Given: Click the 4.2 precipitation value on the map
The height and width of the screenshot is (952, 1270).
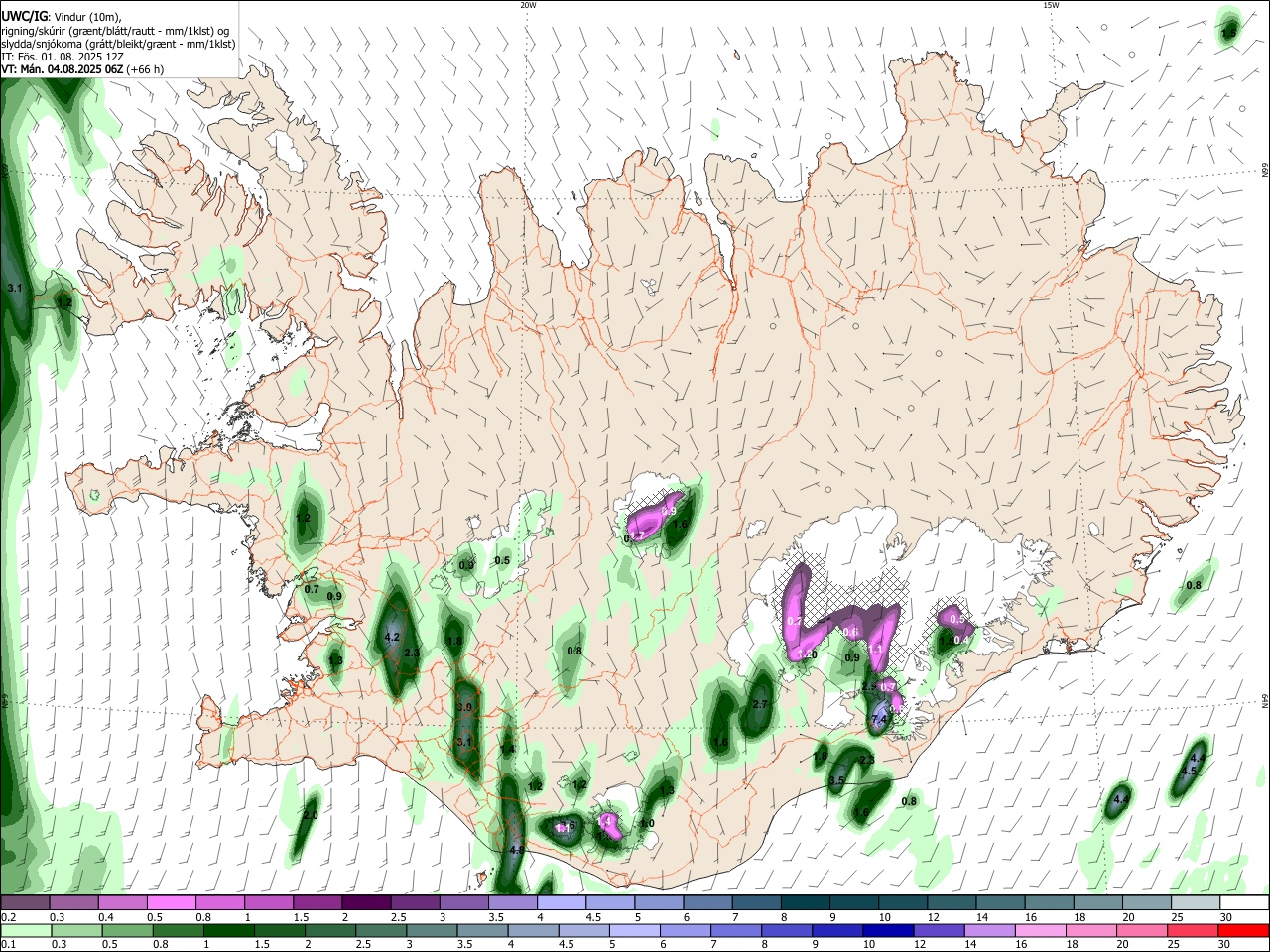Looking at the screenshot, I should (x=391, y=637).
